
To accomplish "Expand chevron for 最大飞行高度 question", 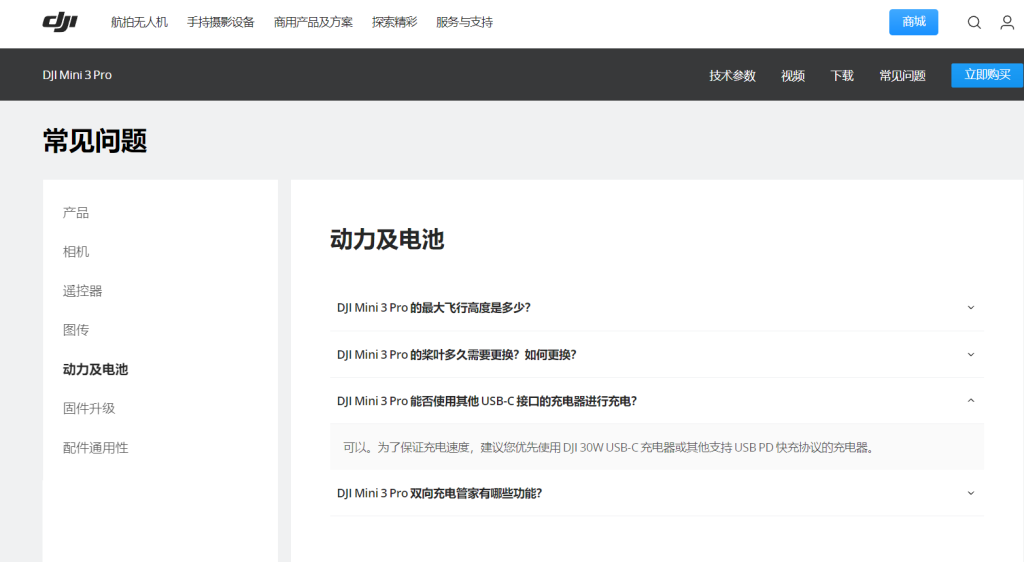I will tap(970, 307).
